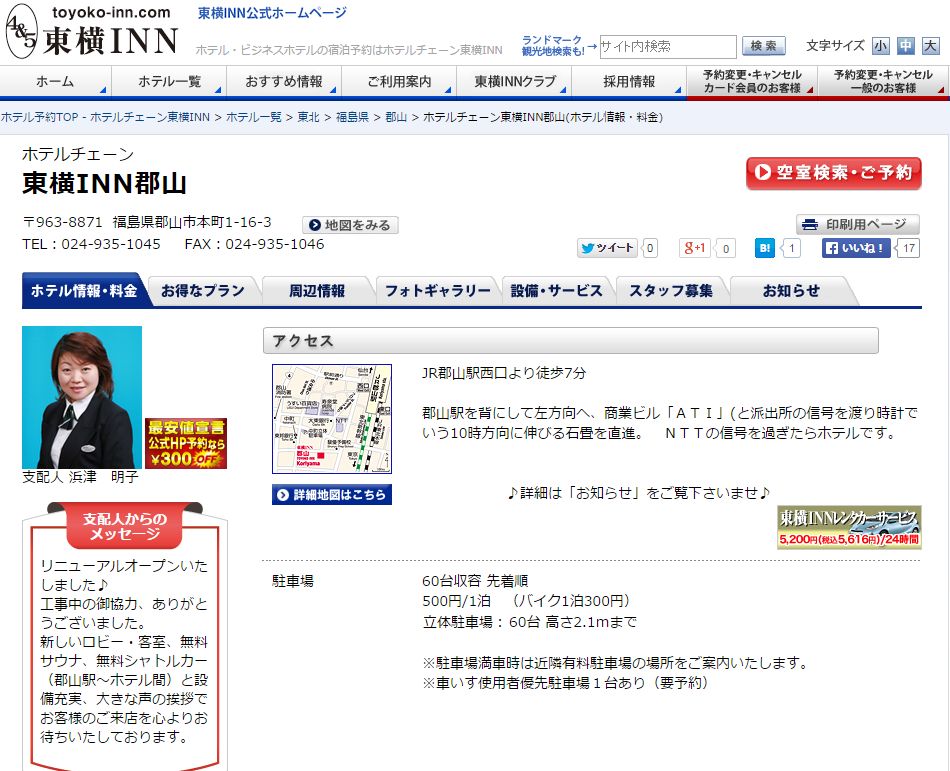Click the Hatena B! bookmark icon
Screen dimensions: 950x771
[x=765, y=248]
